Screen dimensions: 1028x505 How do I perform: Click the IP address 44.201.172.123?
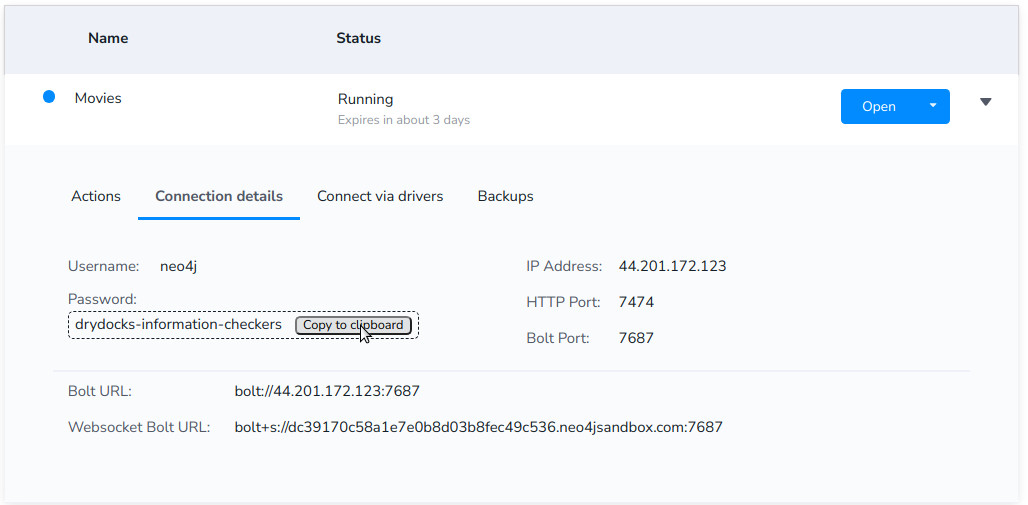coord(673,266)
